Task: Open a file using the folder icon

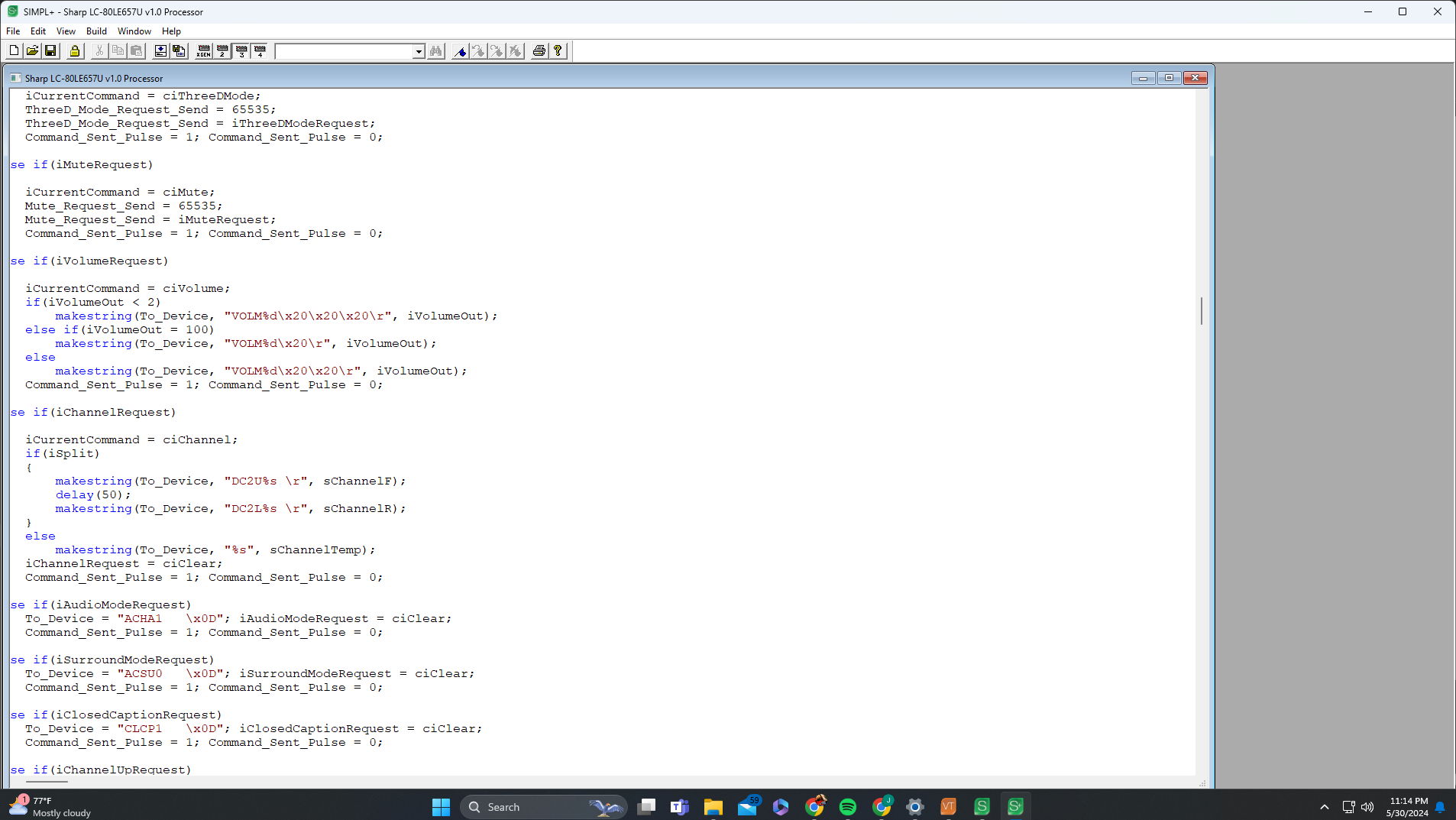Action: click(32, 51)
